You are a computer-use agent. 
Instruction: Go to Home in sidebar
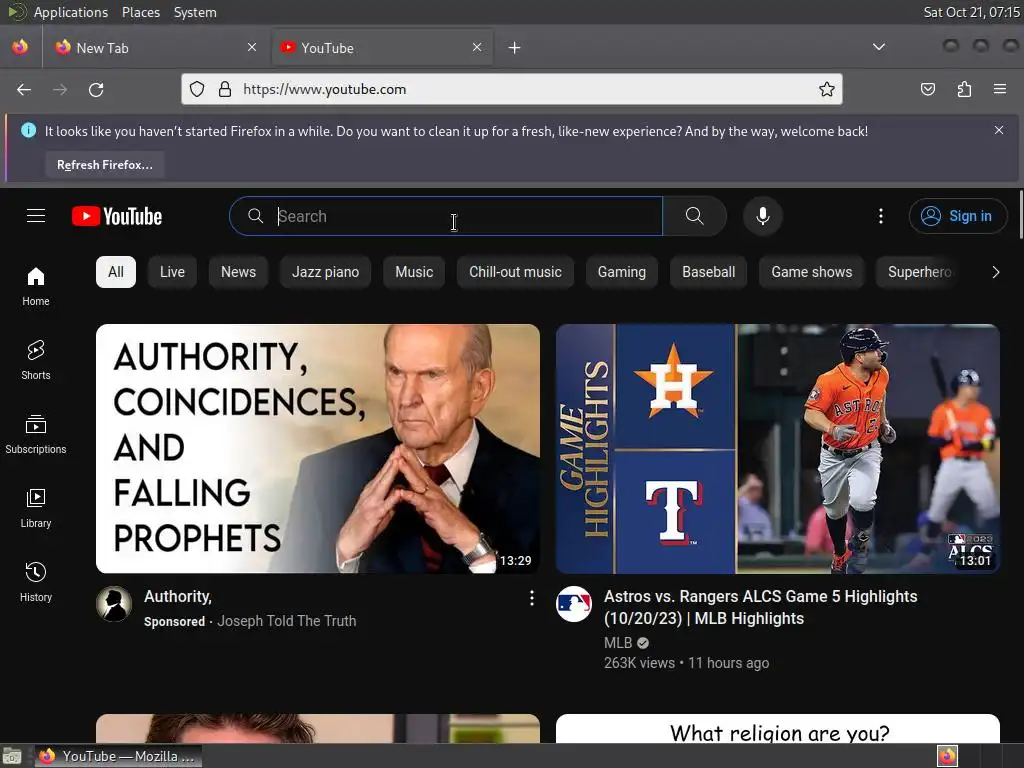pyautogui.click(x=36, y=287)
